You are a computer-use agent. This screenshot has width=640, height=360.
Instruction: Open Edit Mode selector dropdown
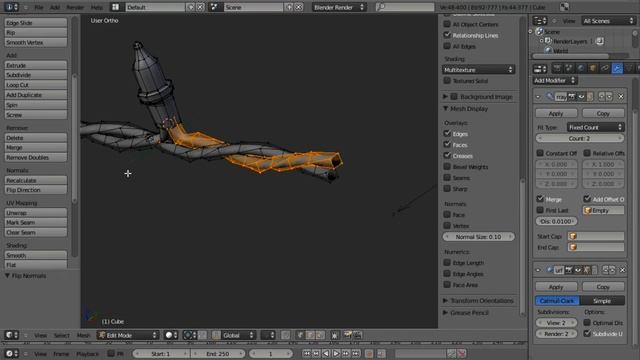(128, 335)
